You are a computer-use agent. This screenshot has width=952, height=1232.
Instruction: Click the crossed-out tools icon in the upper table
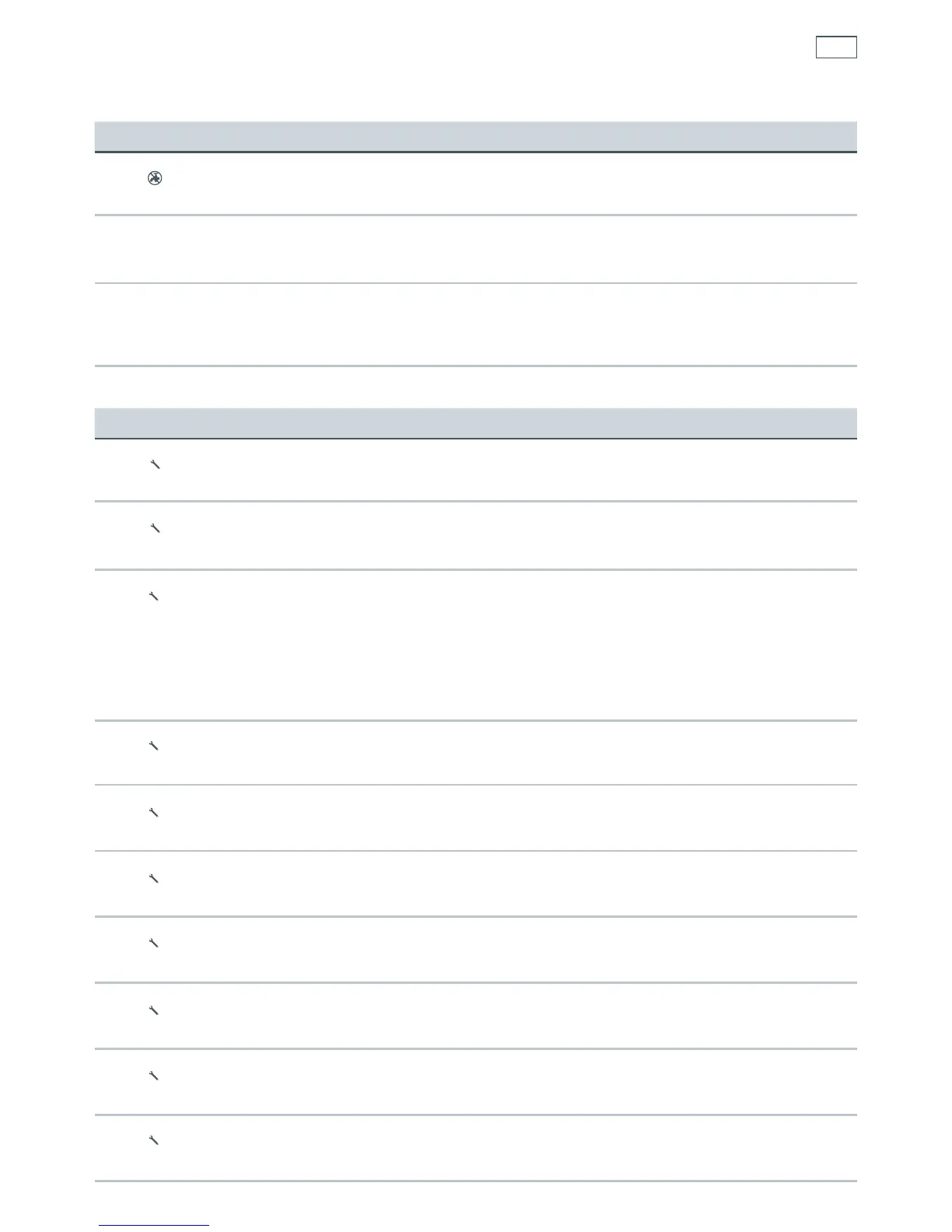point(155,179)
